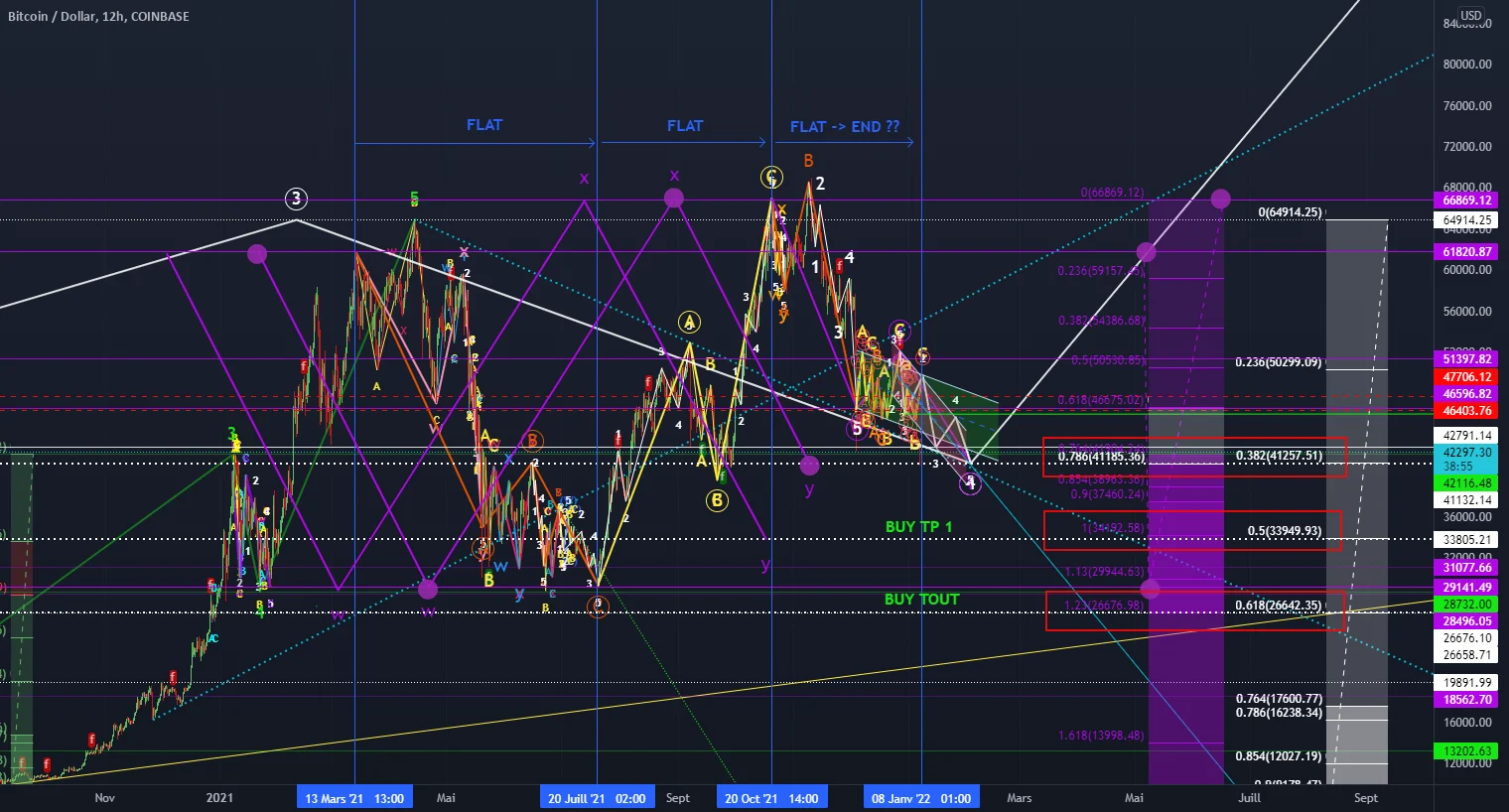This screenshot has height=812, width=1509.
Task: Click the purple 29141.49 price label
Action: click(x=1467, y=588)
